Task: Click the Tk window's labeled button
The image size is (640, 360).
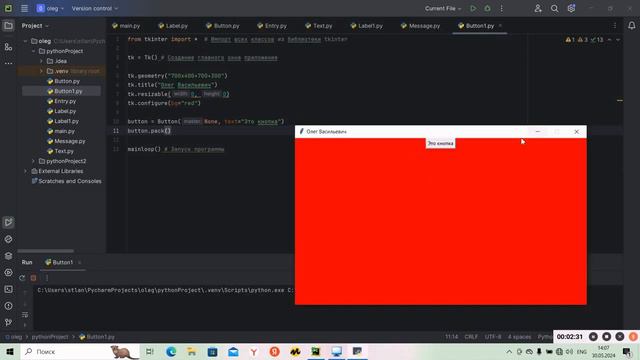Action: pos(440,144)
